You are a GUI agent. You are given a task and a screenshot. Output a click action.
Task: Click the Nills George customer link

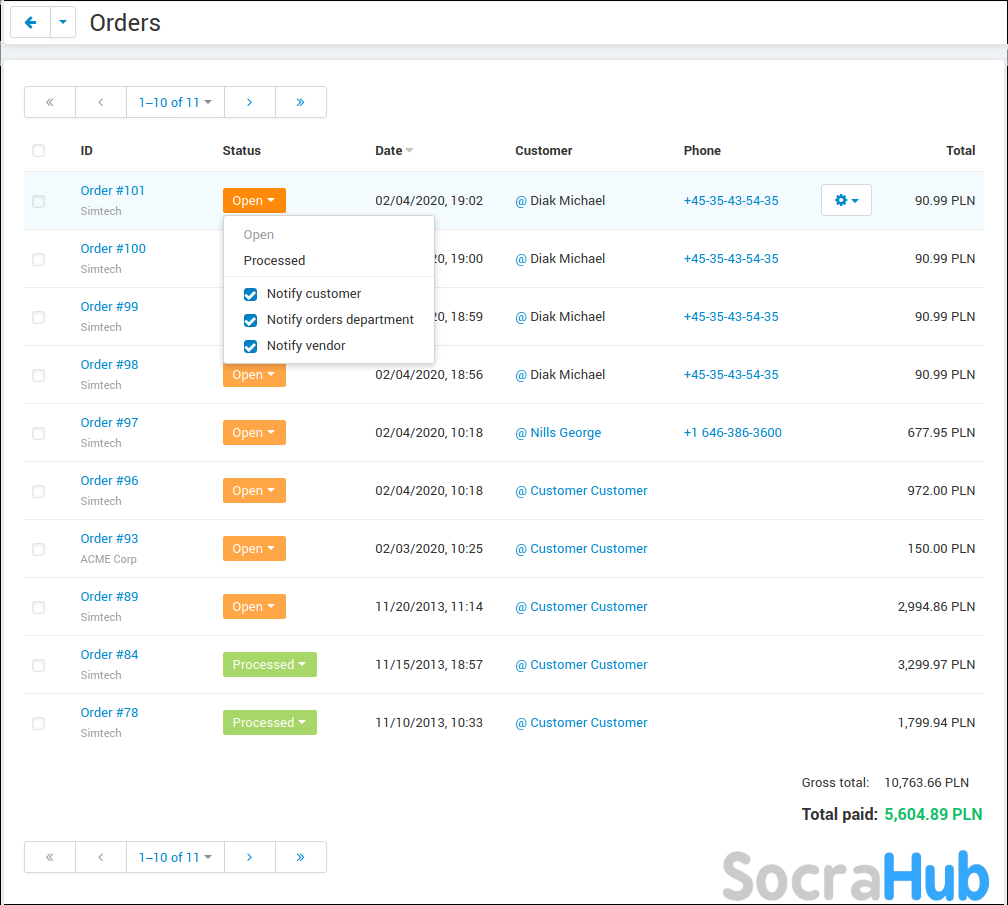point(565,433)
